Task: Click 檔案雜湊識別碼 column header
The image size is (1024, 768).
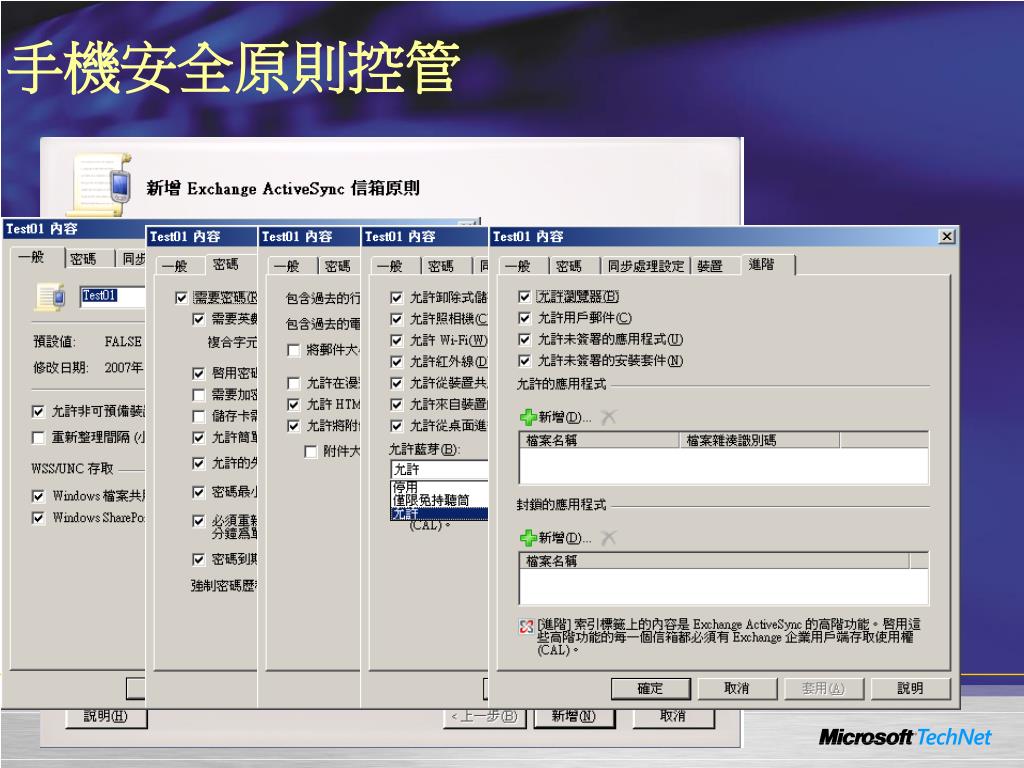Action: 759,440
